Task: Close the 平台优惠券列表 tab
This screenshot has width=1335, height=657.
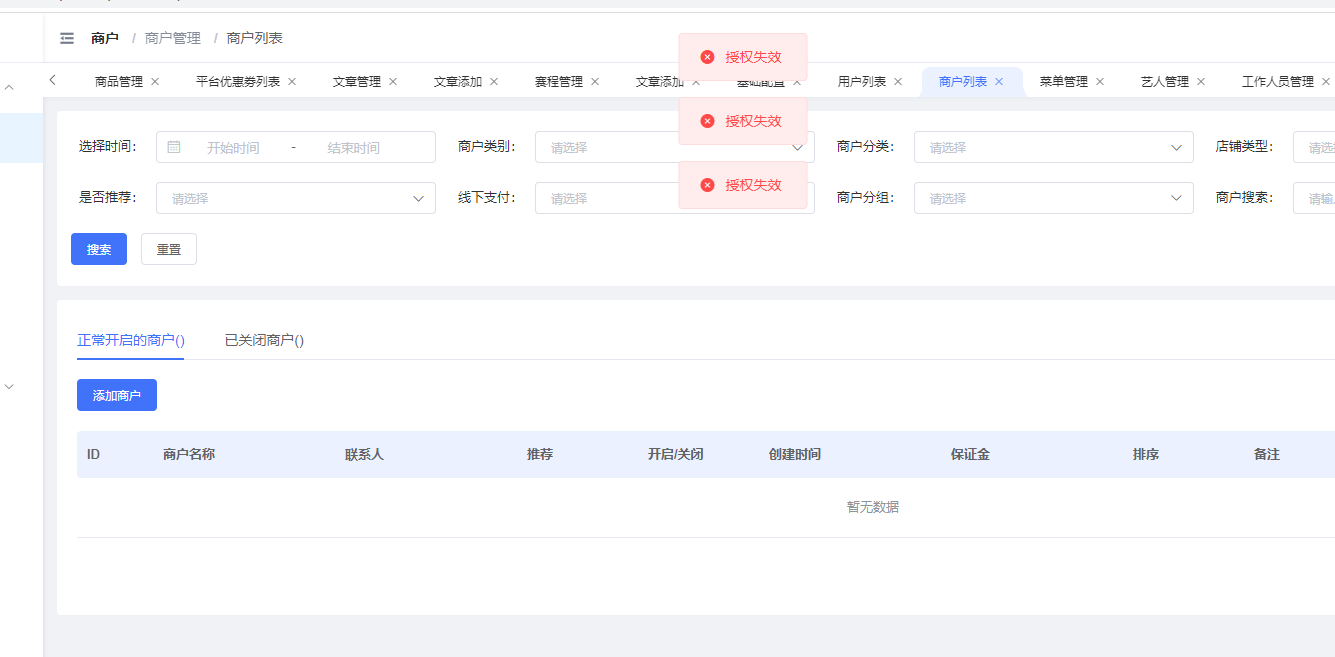Action: point(292,82)
